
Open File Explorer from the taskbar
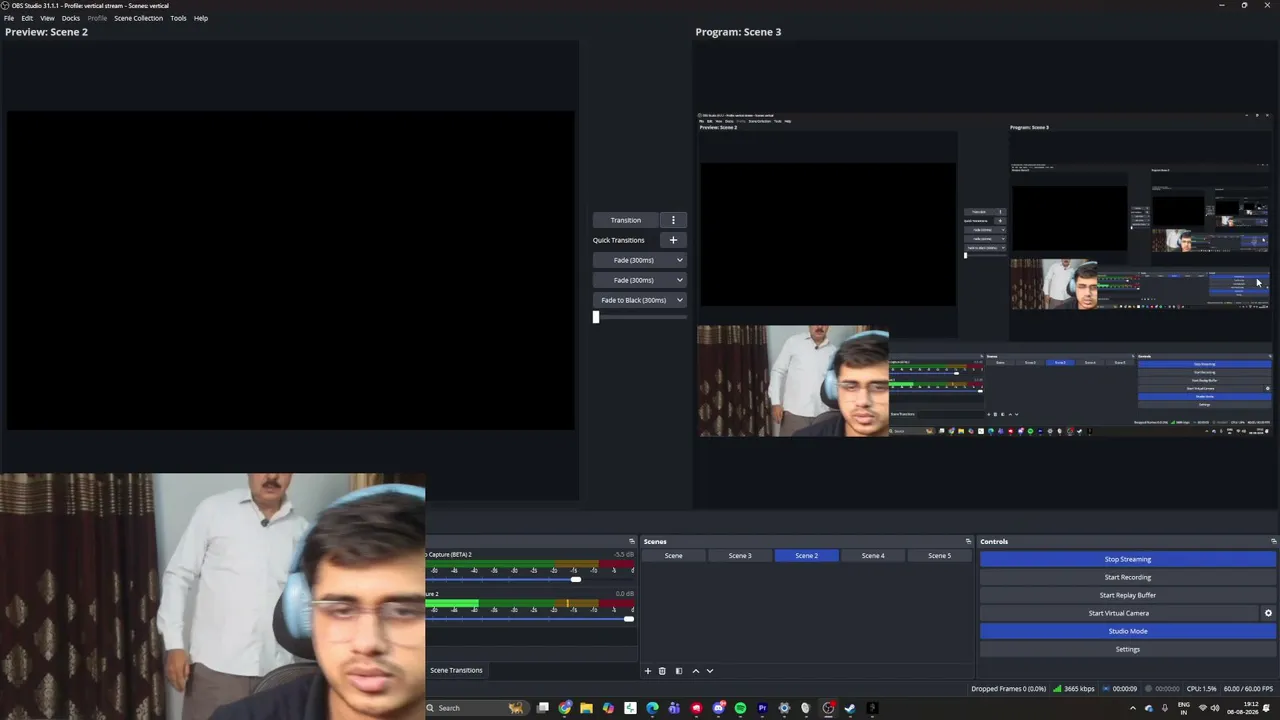[586, 708]
